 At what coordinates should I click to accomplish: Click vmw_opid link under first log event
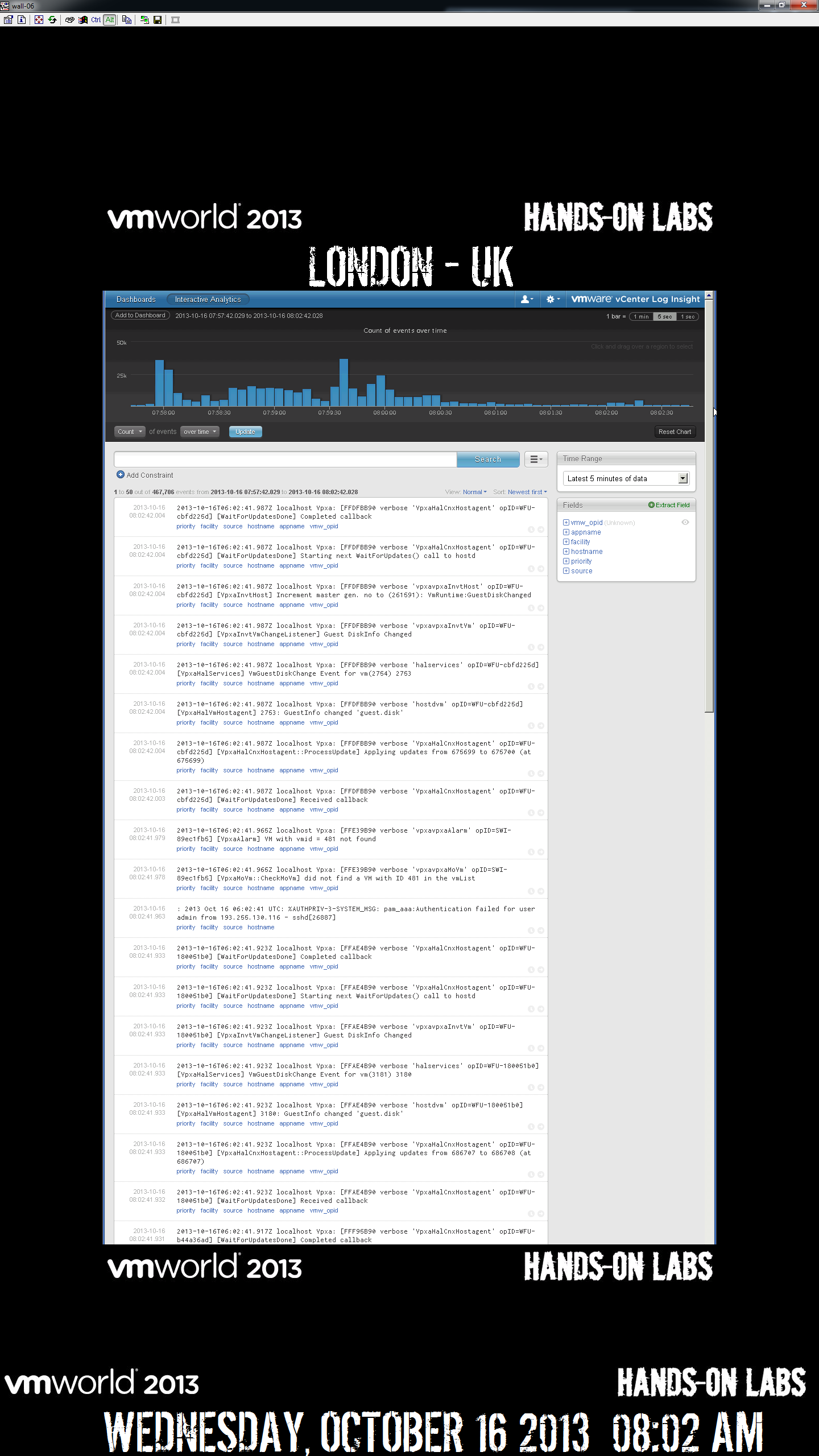tap(324, 526)
